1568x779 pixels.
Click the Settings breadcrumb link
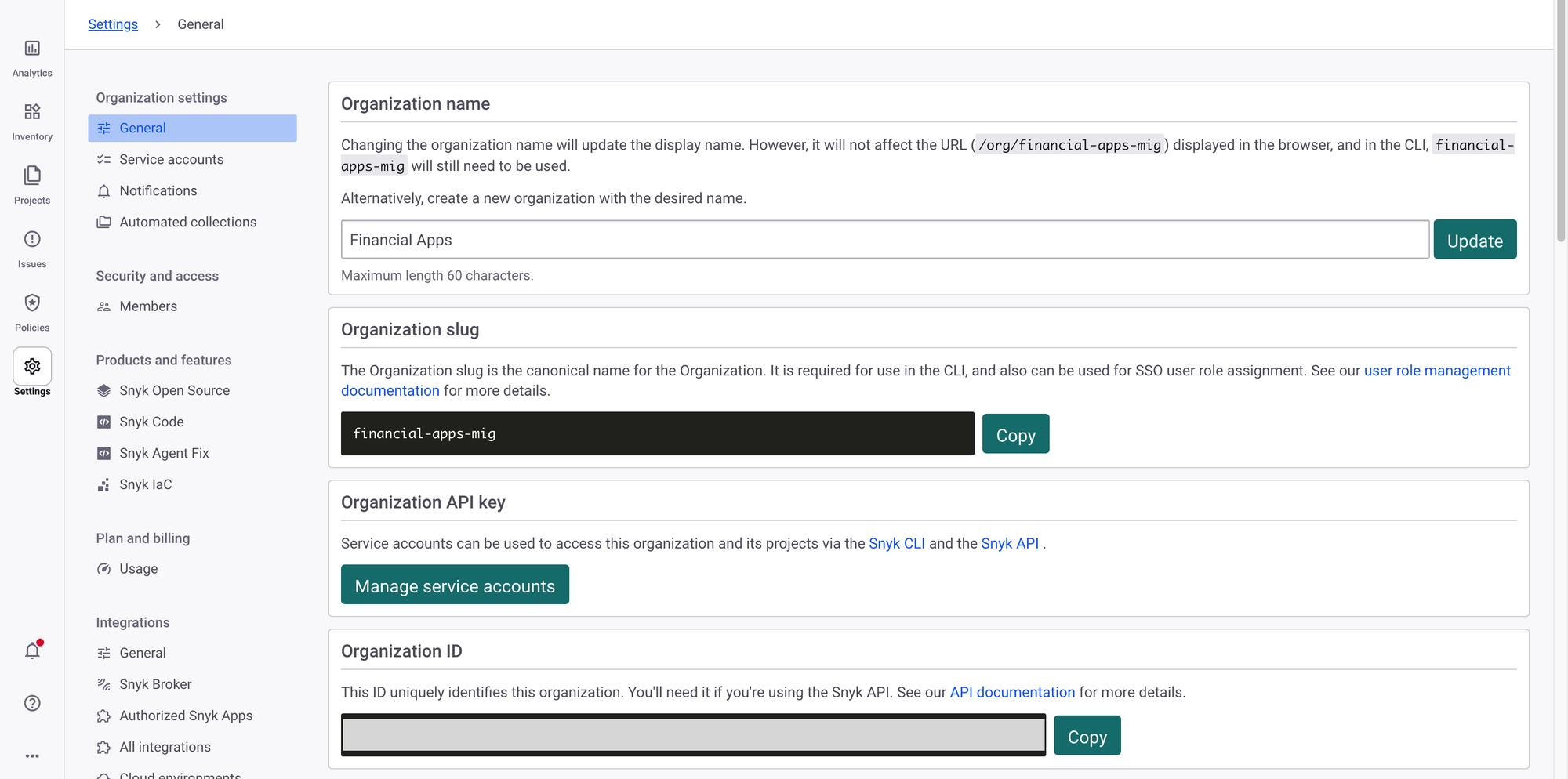click(113, 24)
